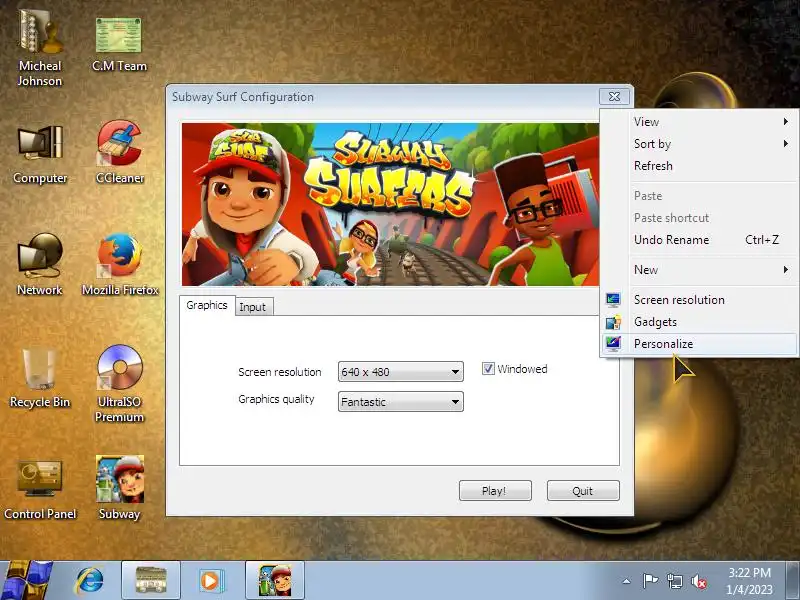Click the muted volume tray icon
The image size is (800, 600).
pyautogui.click(x=699, y=581)
